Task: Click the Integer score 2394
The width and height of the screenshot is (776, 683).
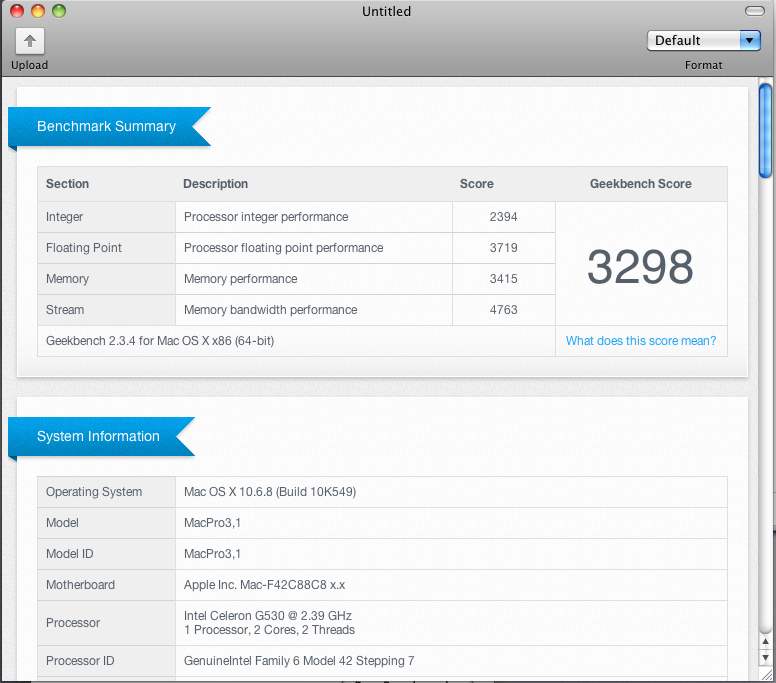Action: [x=503, y=217]
